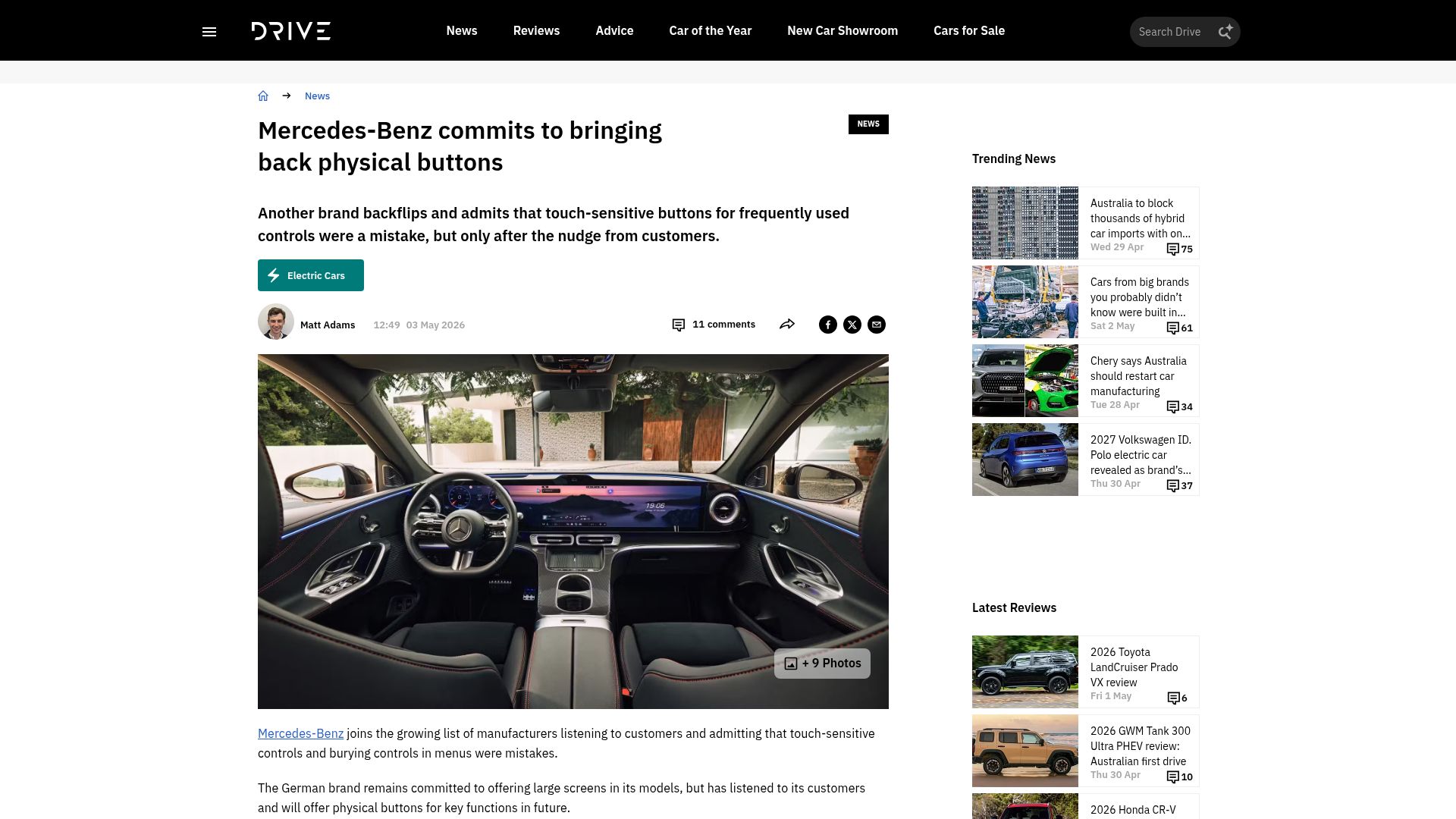
Task: Go to home via breadcrumb house icon
Action: coord(263,96)
